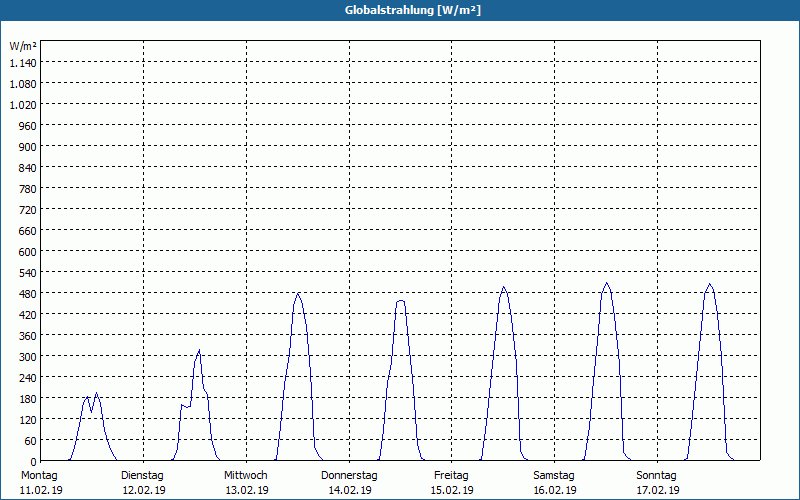Select the 1.020 y-axis value
The width and height of the screenshot is (800, 500).
click(x=23, y=105)
